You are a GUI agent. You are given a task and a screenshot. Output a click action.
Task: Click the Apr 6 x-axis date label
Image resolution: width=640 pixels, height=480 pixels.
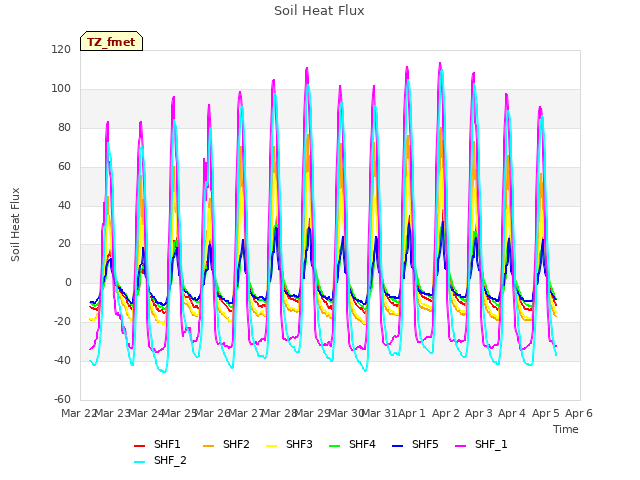[579, 413]
